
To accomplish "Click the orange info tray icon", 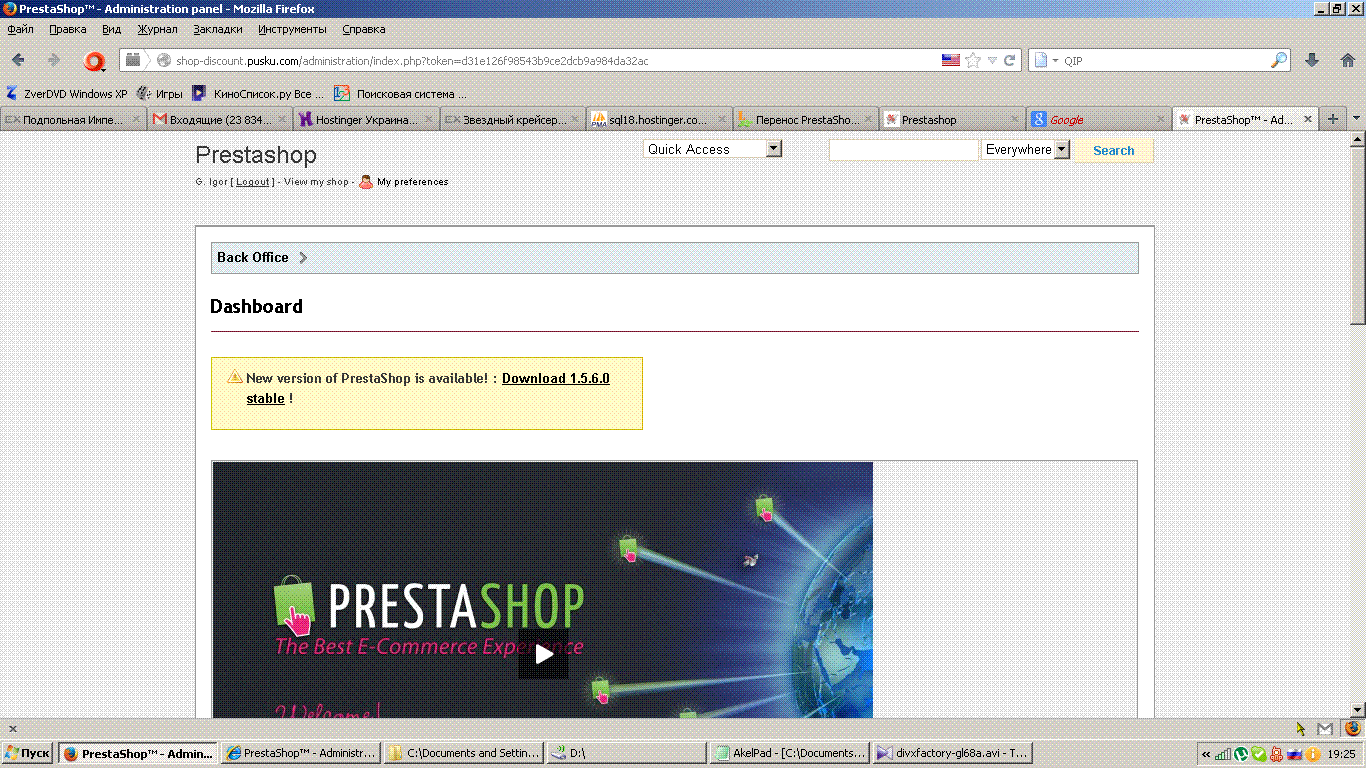I will pos(1312,753).
